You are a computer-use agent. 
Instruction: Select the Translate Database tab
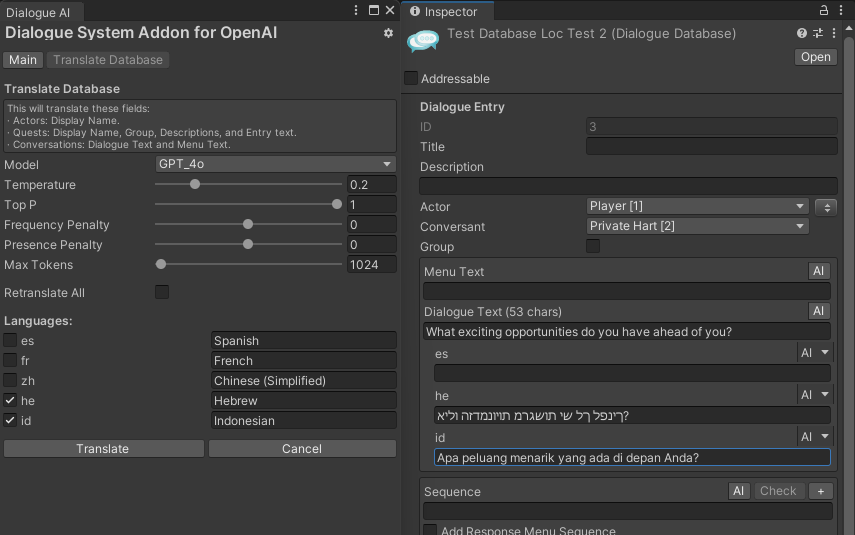tap(108, 60)
